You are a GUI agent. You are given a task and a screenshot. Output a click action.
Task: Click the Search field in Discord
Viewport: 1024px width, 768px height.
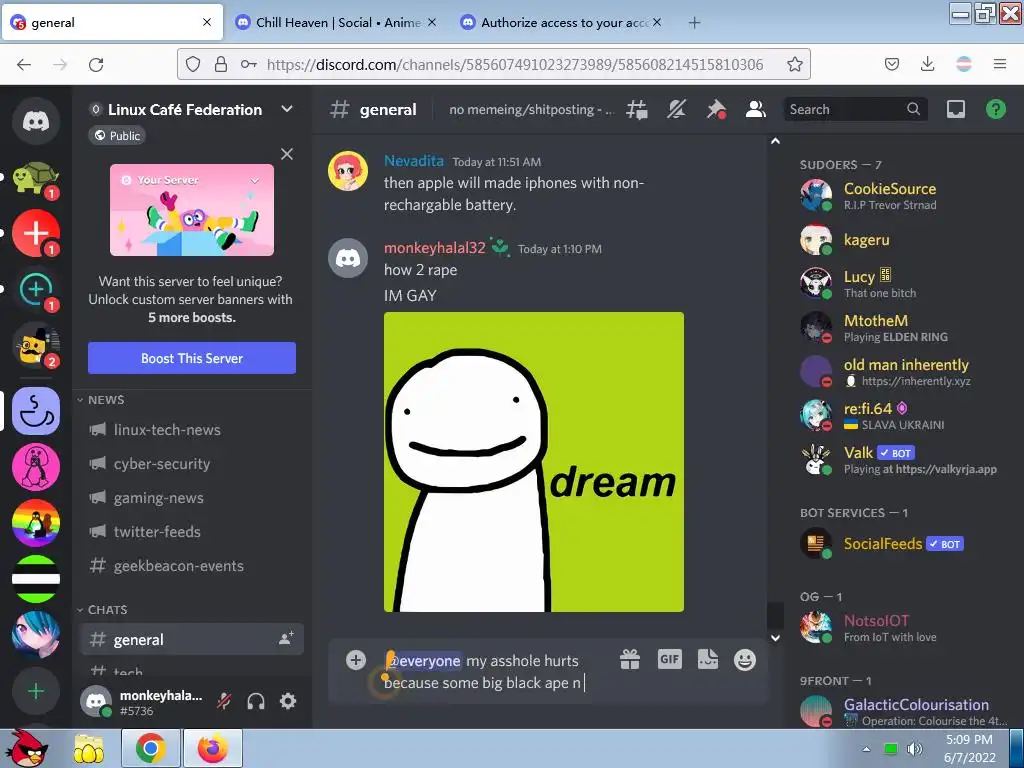pos(855,109)
